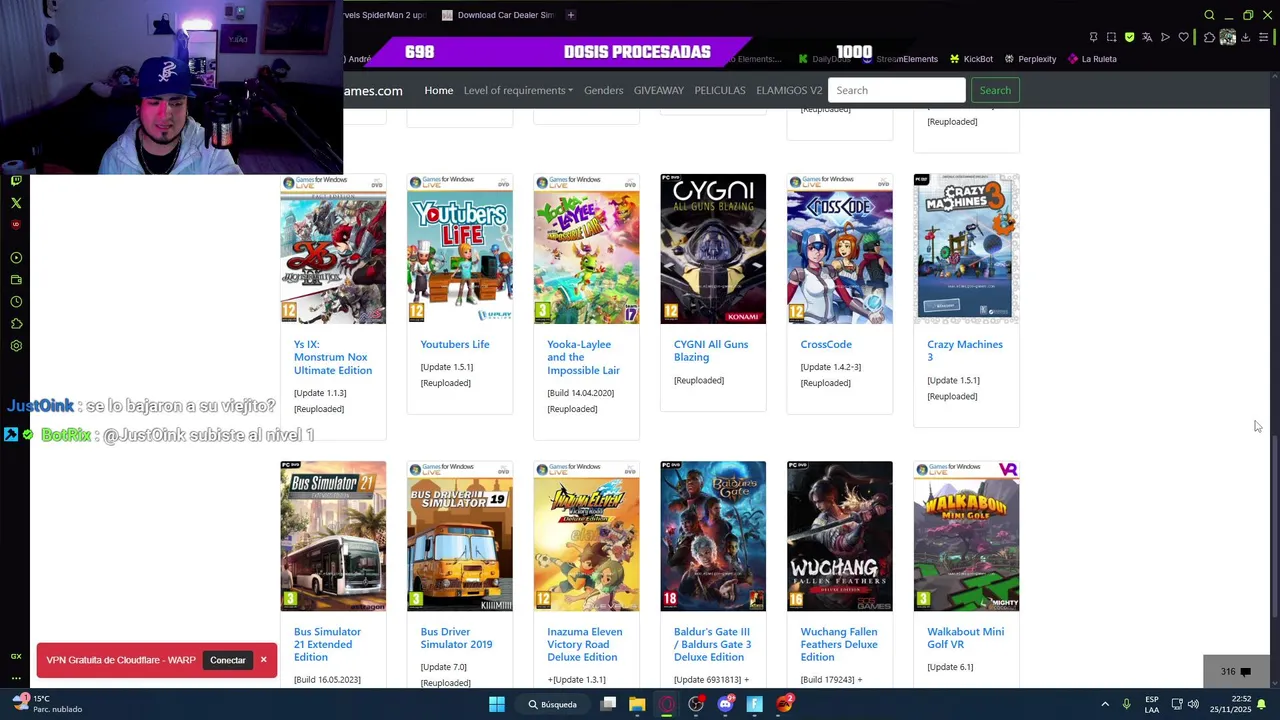
Task: Open Genders menu item
Action: [603, 90]
